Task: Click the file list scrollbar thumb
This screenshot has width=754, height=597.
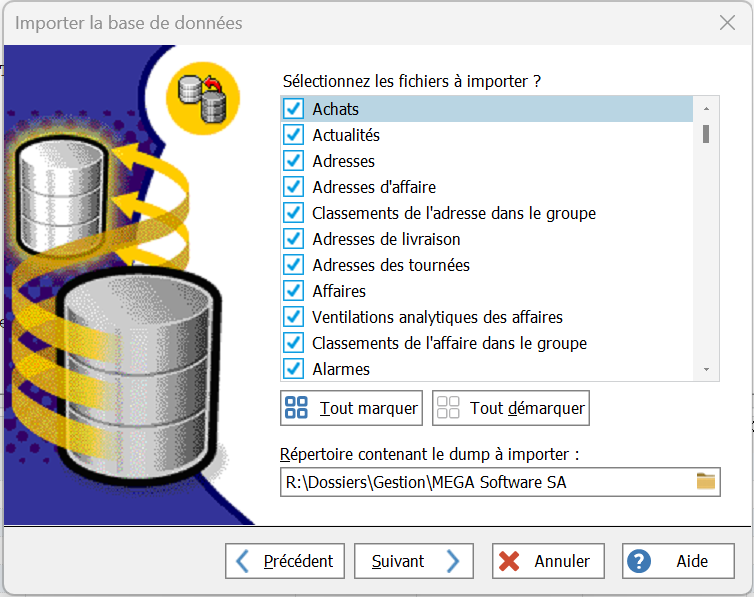Action: [x=706, y=134]
